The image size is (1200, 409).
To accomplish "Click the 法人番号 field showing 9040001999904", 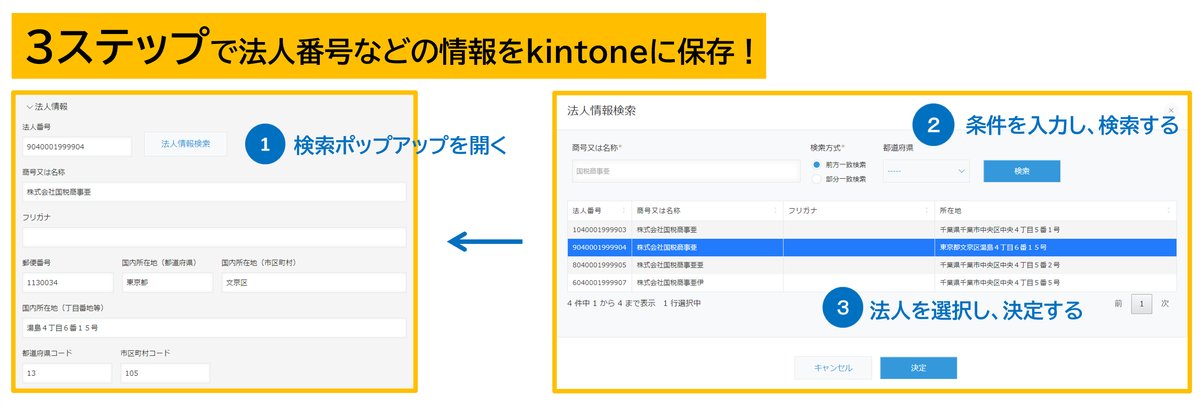I will [x=77, y=146].
